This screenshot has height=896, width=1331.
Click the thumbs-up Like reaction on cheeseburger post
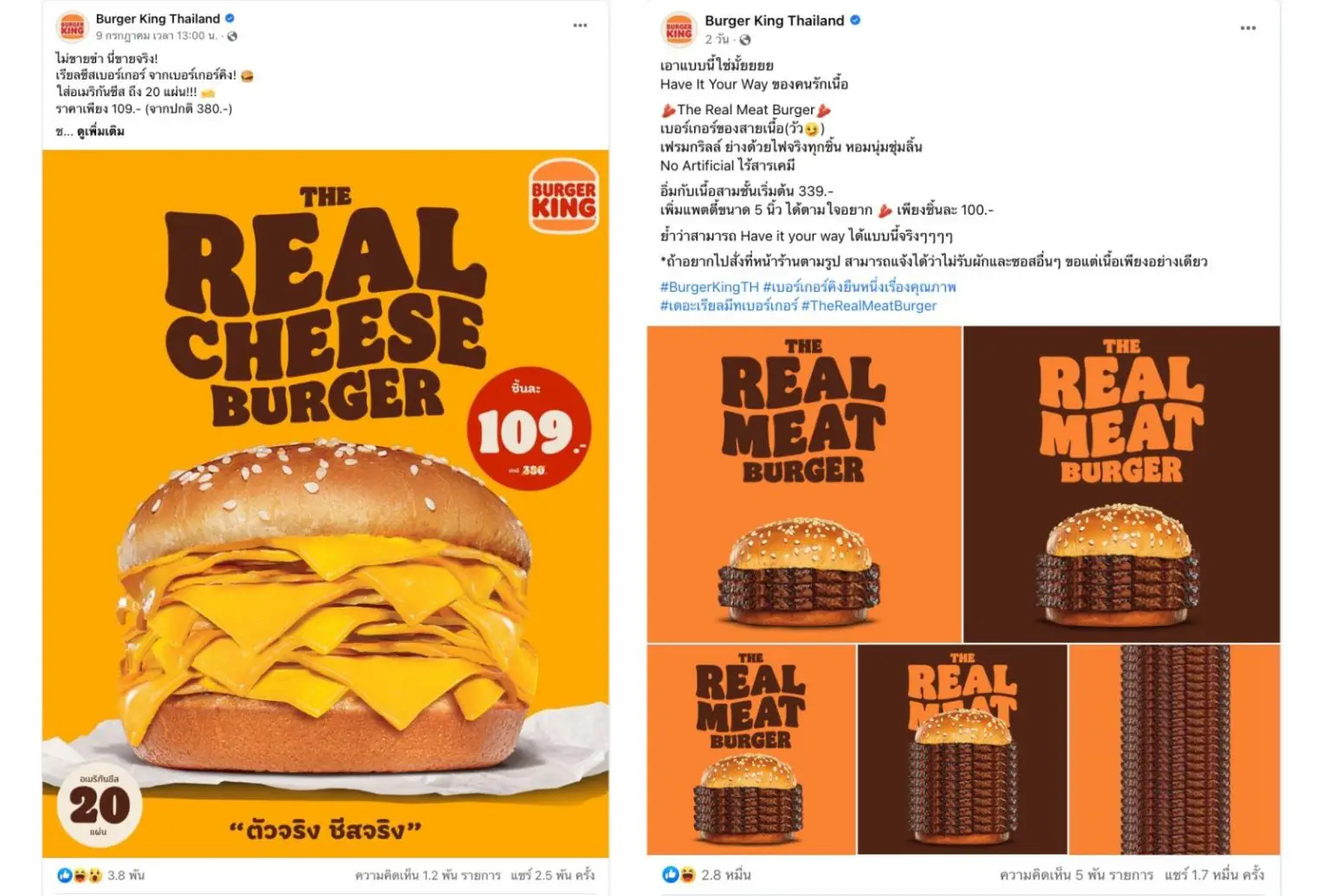click(64, 875)
